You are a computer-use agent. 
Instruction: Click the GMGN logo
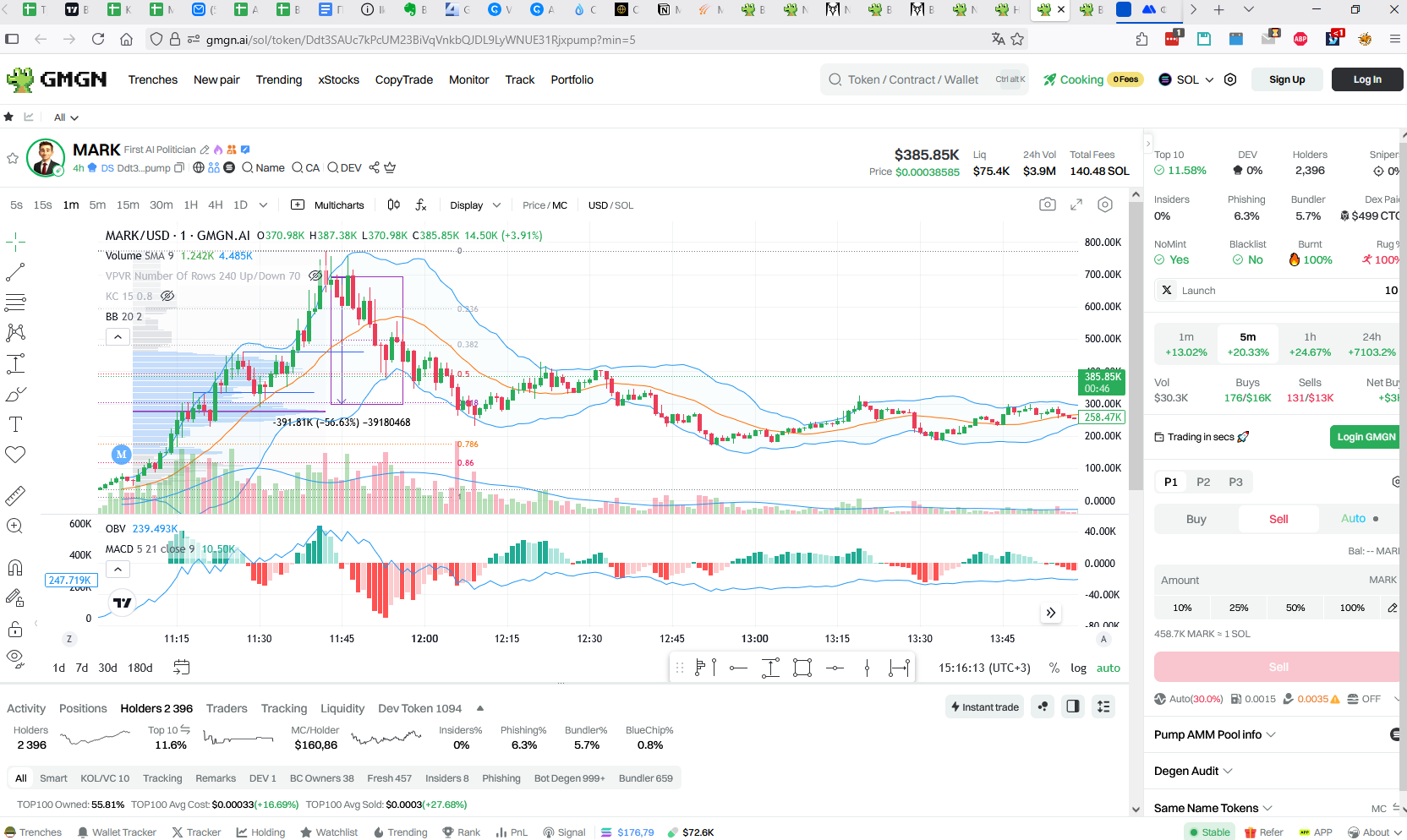click(56, 79)
